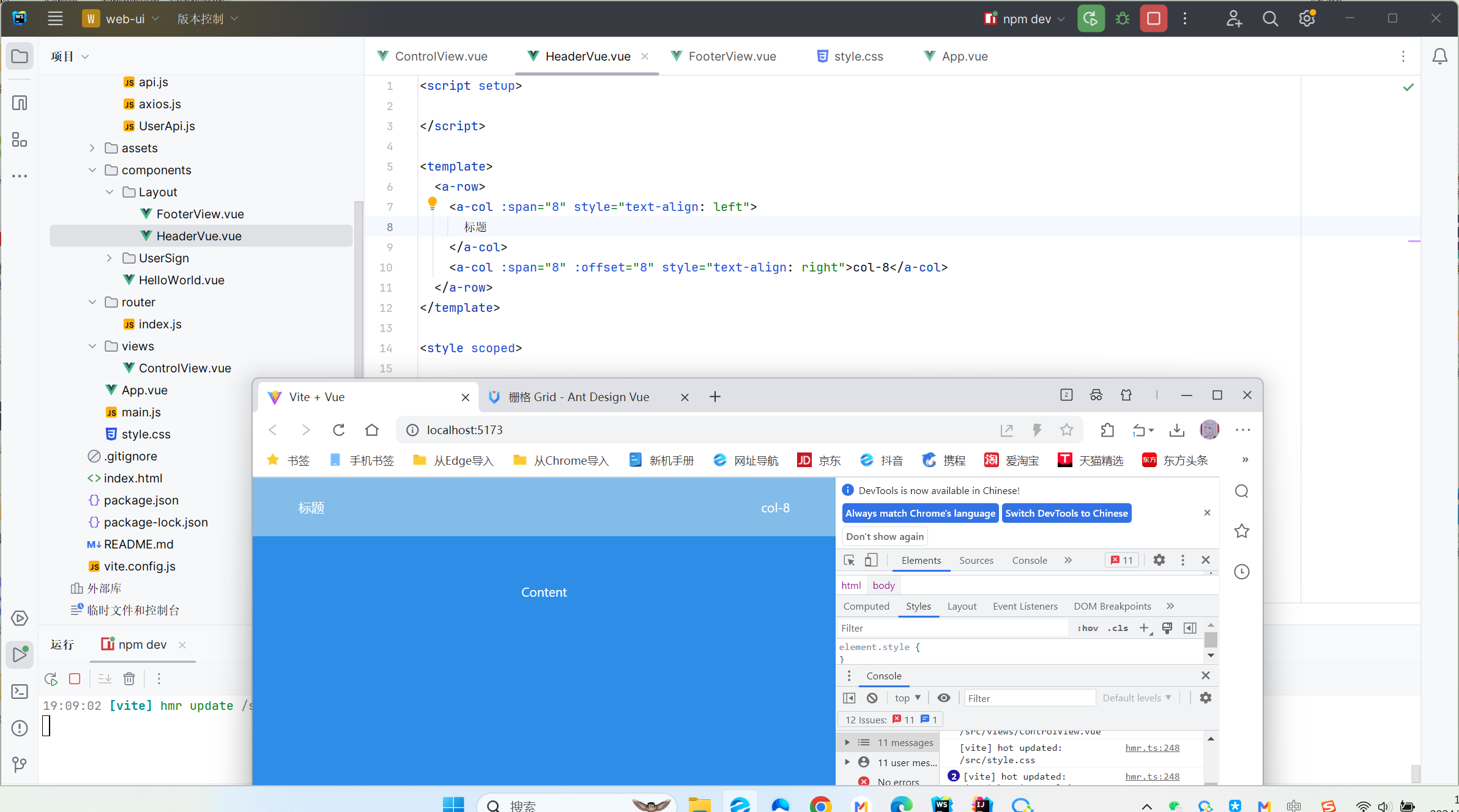Select DevTools inspect element picker
This screenshot has height=812, width=1459.
tap(849, 560)
